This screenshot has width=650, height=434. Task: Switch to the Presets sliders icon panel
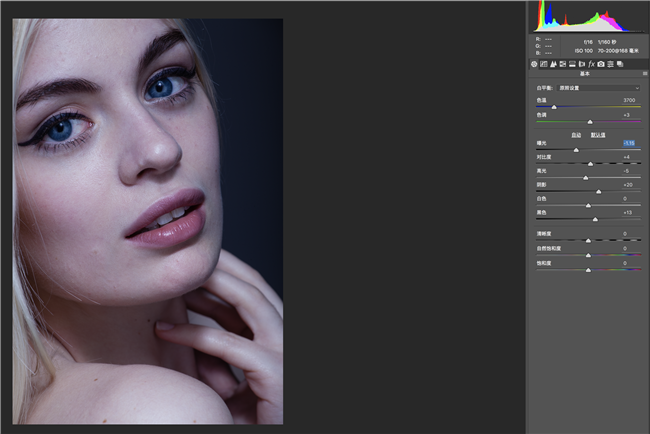point(610,64)
